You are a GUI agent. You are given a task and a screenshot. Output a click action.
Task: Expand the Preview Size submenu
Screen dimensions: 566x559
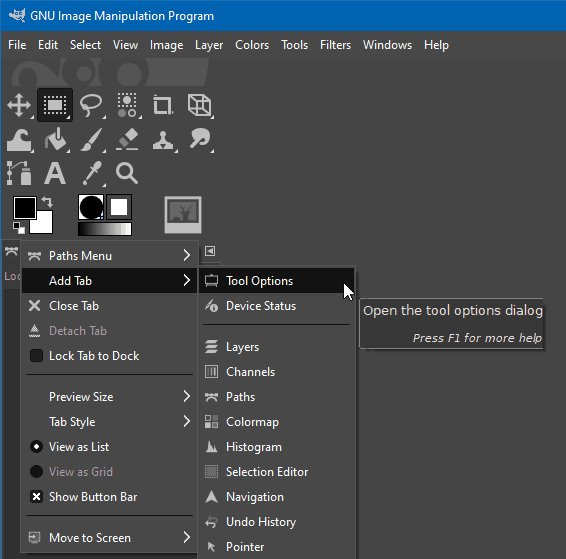109,397
